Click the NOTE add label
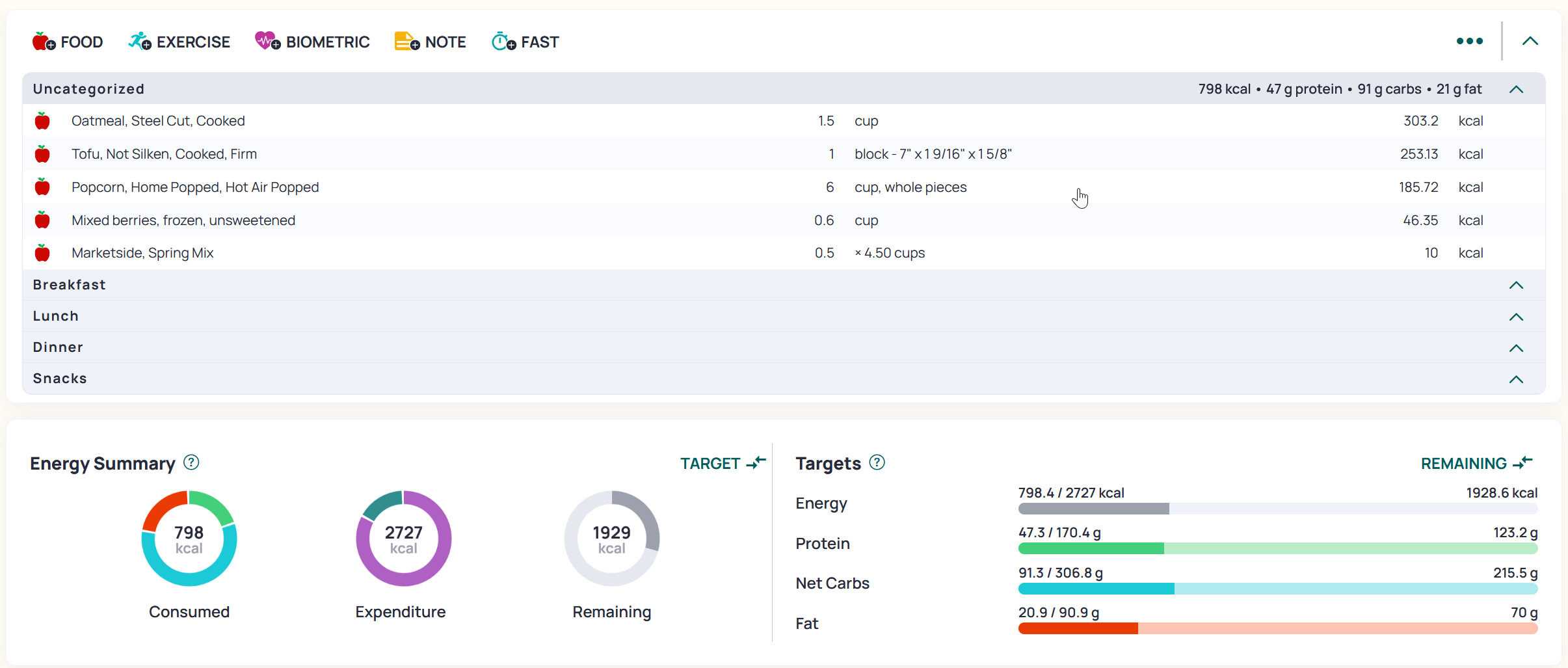The height and width of the screenshot is (668, 1568). click(445, 42)
